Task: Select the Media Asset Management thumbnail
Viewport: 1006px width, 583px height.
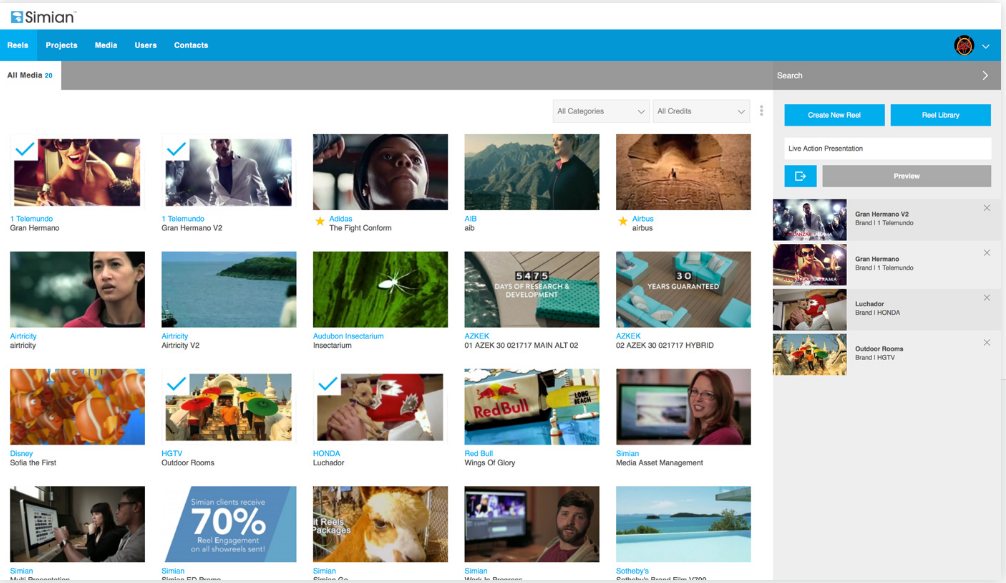Action: click(x=683, y=407)
